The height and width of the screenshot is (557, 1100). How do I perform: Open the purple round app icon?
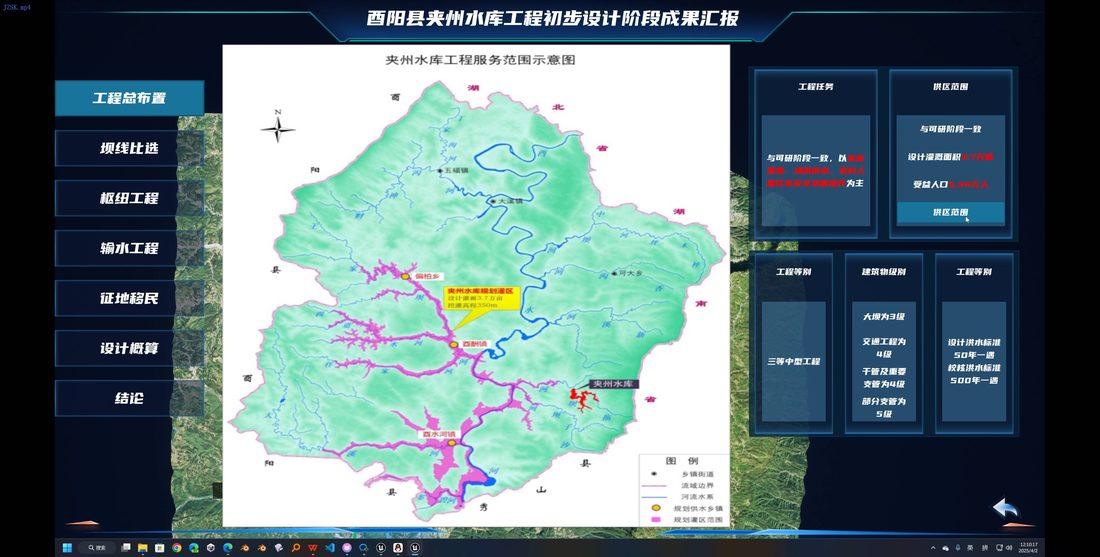pos(347,548)
